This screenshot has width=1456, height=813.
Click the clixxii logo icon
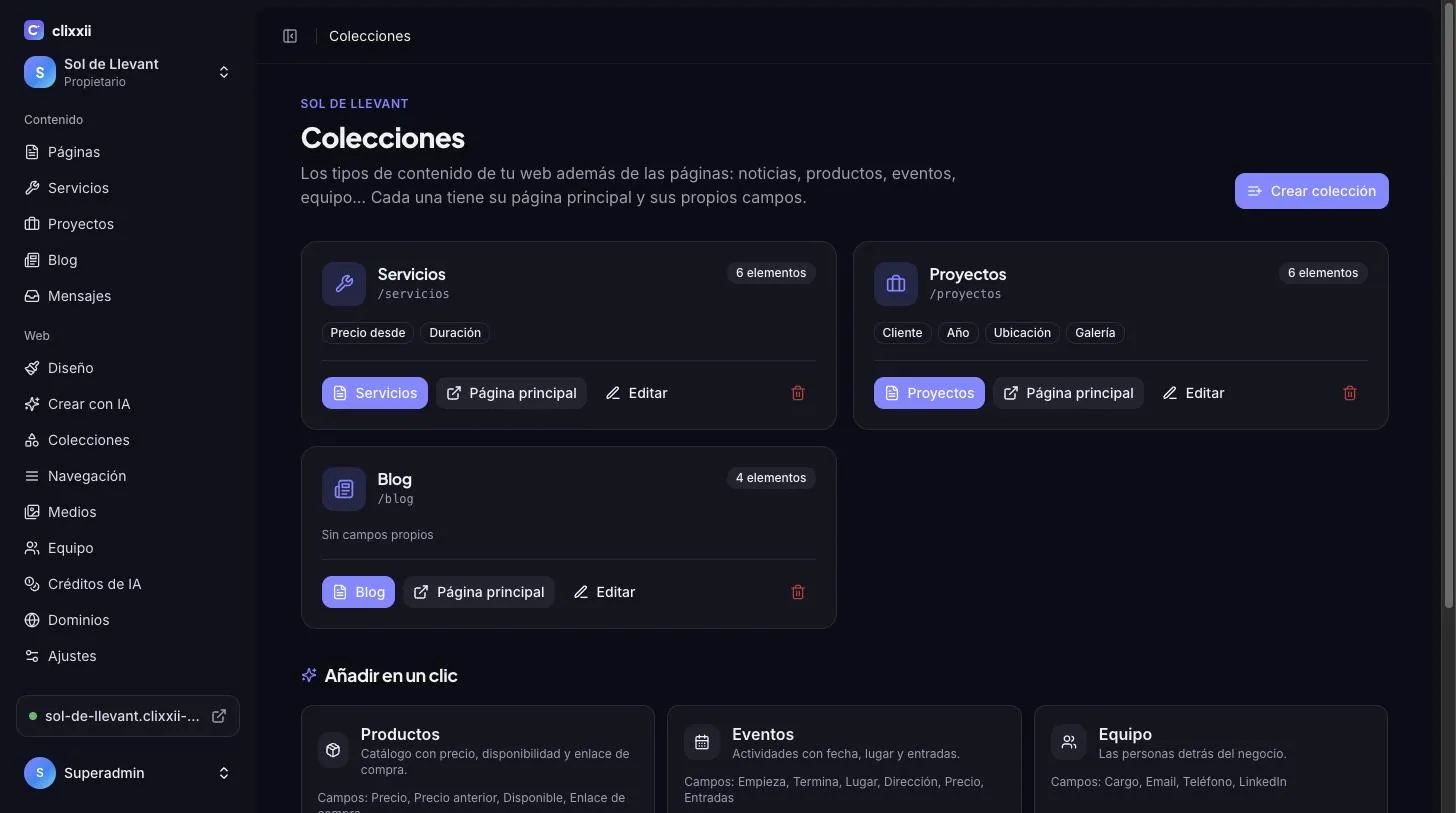34,31
